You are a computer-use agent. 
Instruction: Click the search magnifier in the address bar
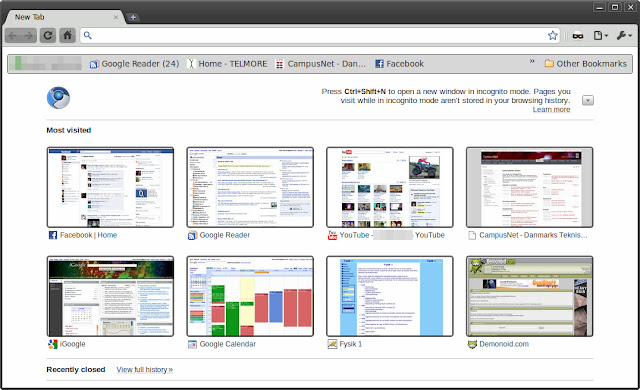(x=87, y=35)
